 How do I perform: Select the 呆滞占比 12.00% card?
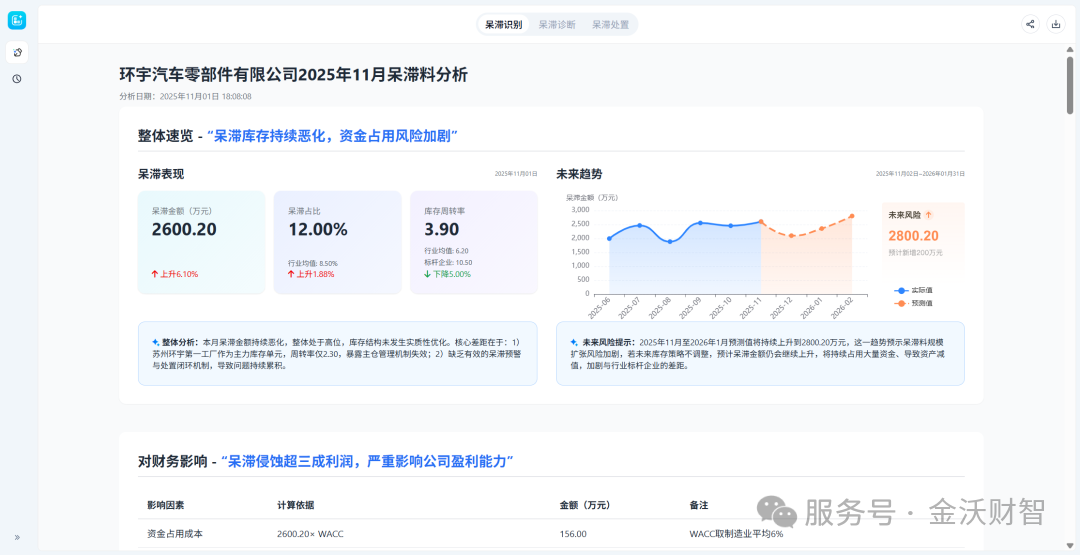point(338,242)
